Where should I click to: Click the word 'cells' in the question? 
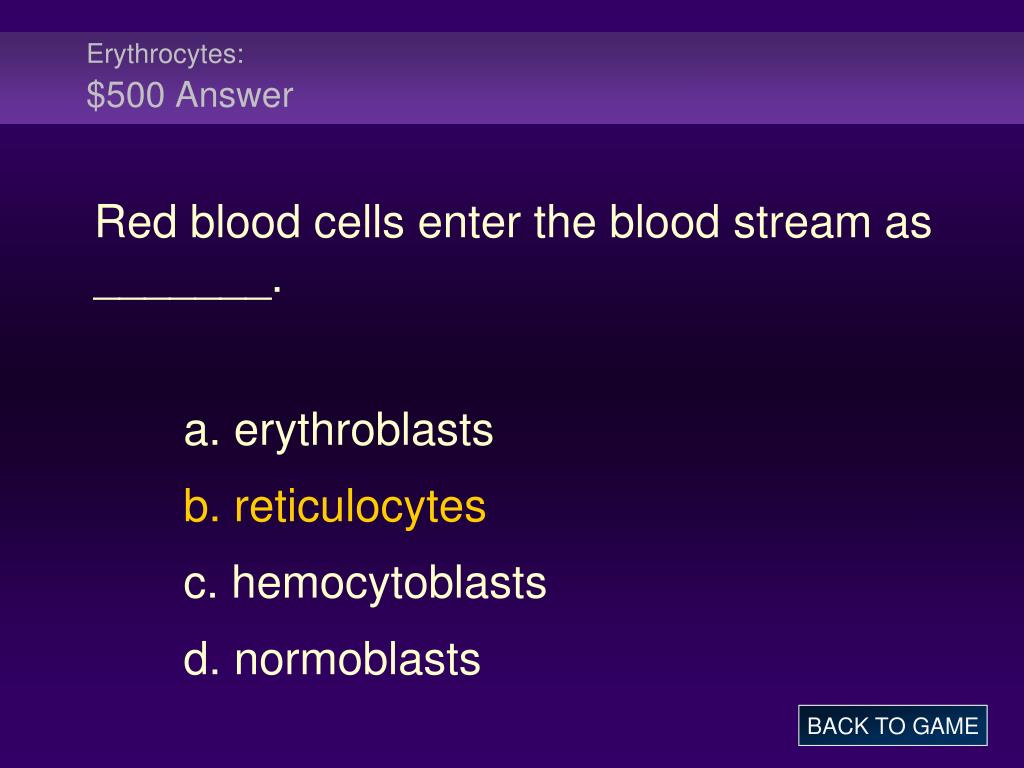(x=359, y=222)
